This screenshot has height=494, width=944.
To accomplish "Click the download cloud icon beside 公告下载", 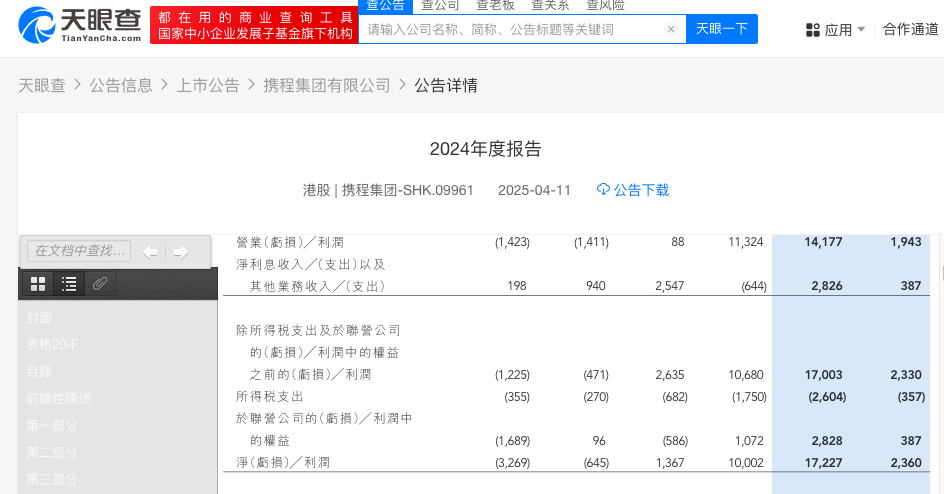I will pos(603,190).
